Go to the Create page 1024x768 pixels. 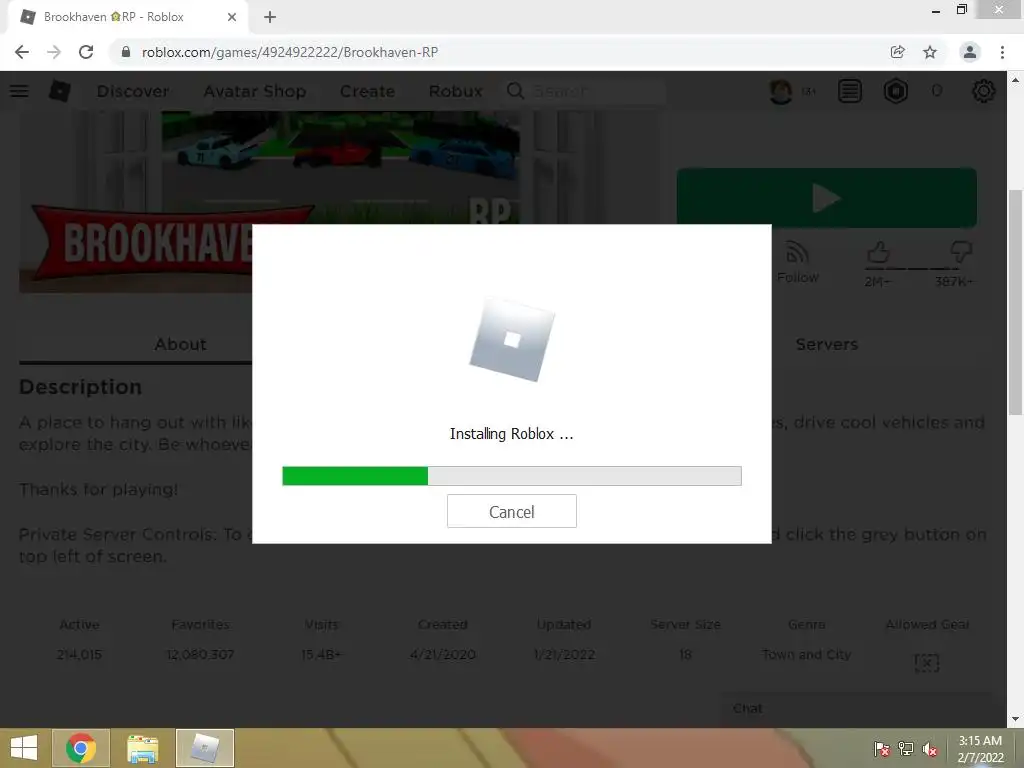tap(367, 91)
